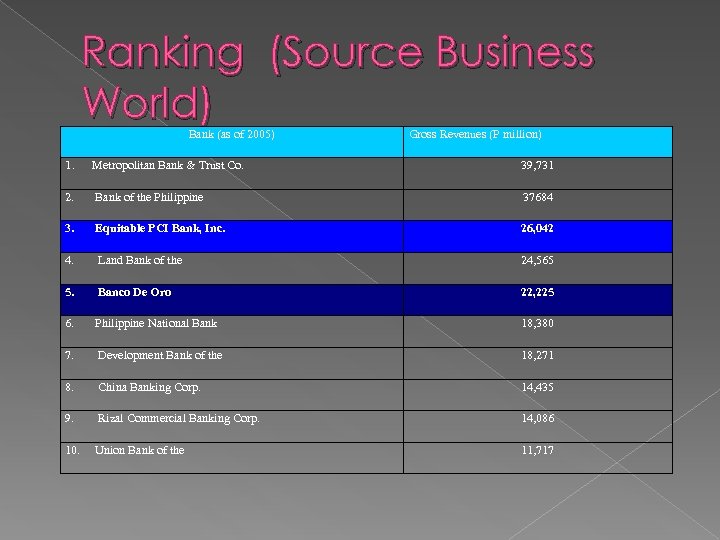Select the 'Gross Revenues (P million)' header cell

(x=538, y=142)
